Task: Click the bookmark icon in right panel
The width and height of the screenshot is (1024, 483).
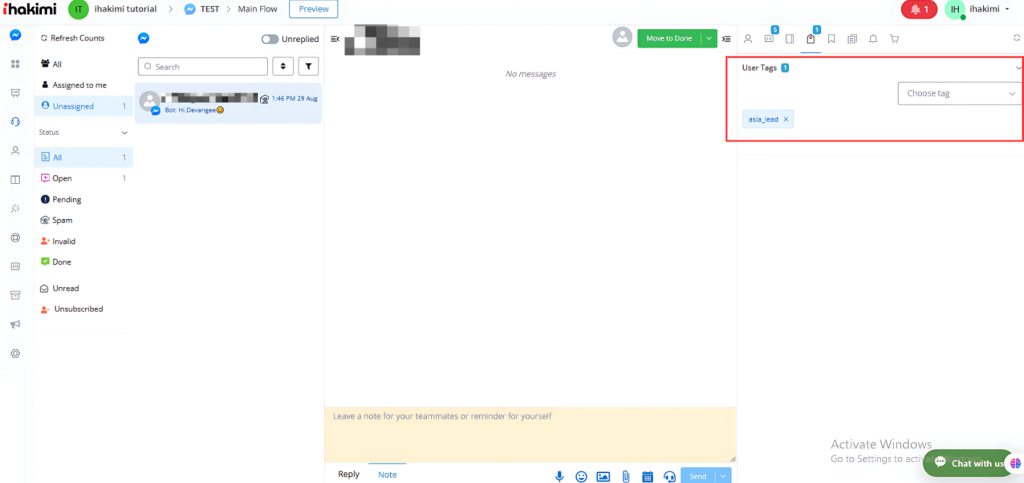Action: point(831,39)
